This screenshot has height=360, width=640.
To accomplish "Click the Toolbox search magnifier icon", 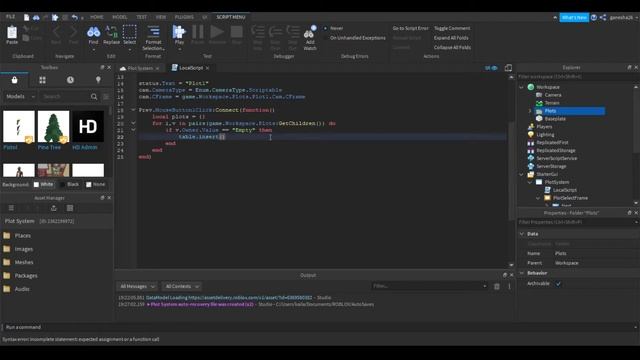I will [94, 97].
